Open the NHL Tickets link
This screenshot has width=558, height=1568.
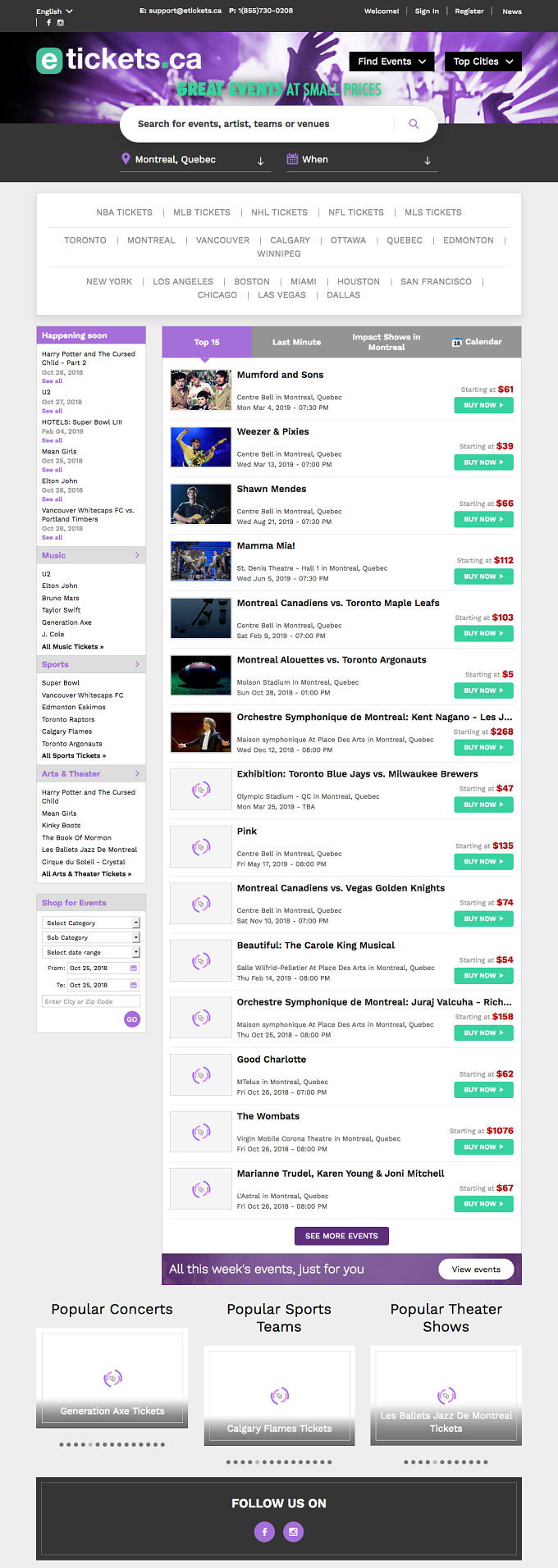pyautogui.click(x=279, y=212)
